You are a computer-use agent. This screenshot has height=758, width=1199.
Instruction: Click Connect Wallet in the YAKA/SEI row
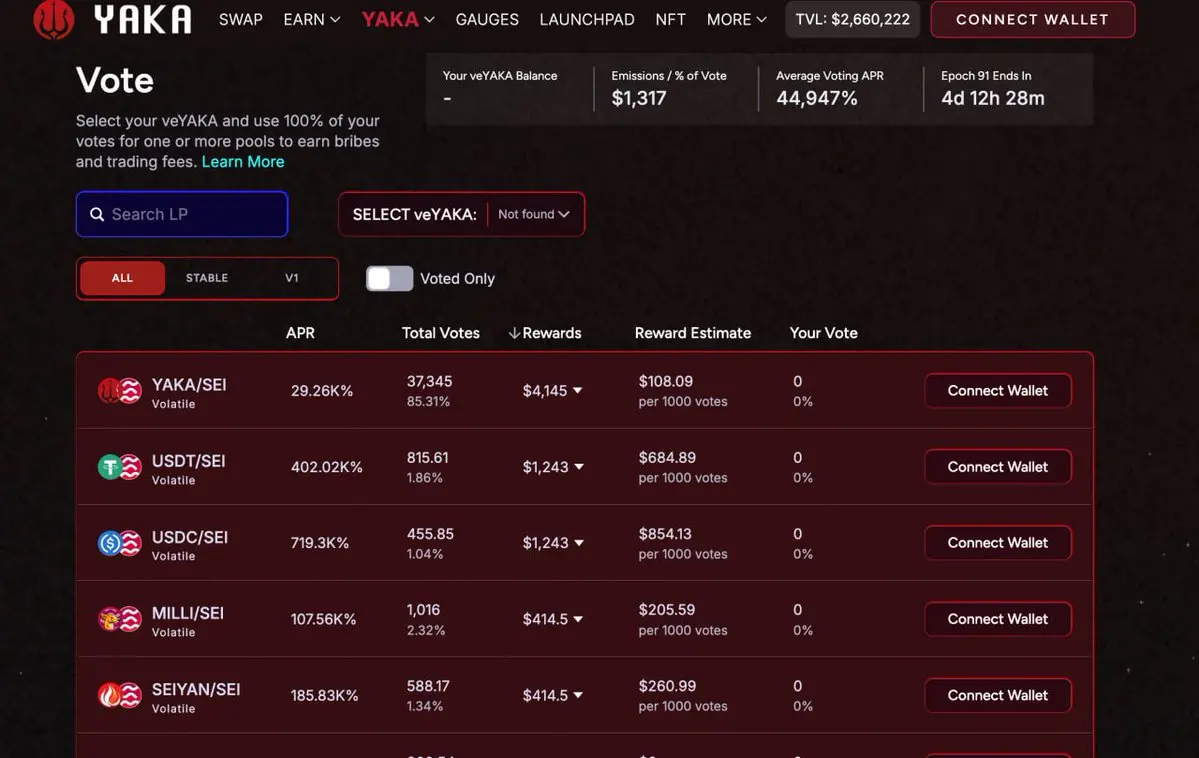pos(998,391)
